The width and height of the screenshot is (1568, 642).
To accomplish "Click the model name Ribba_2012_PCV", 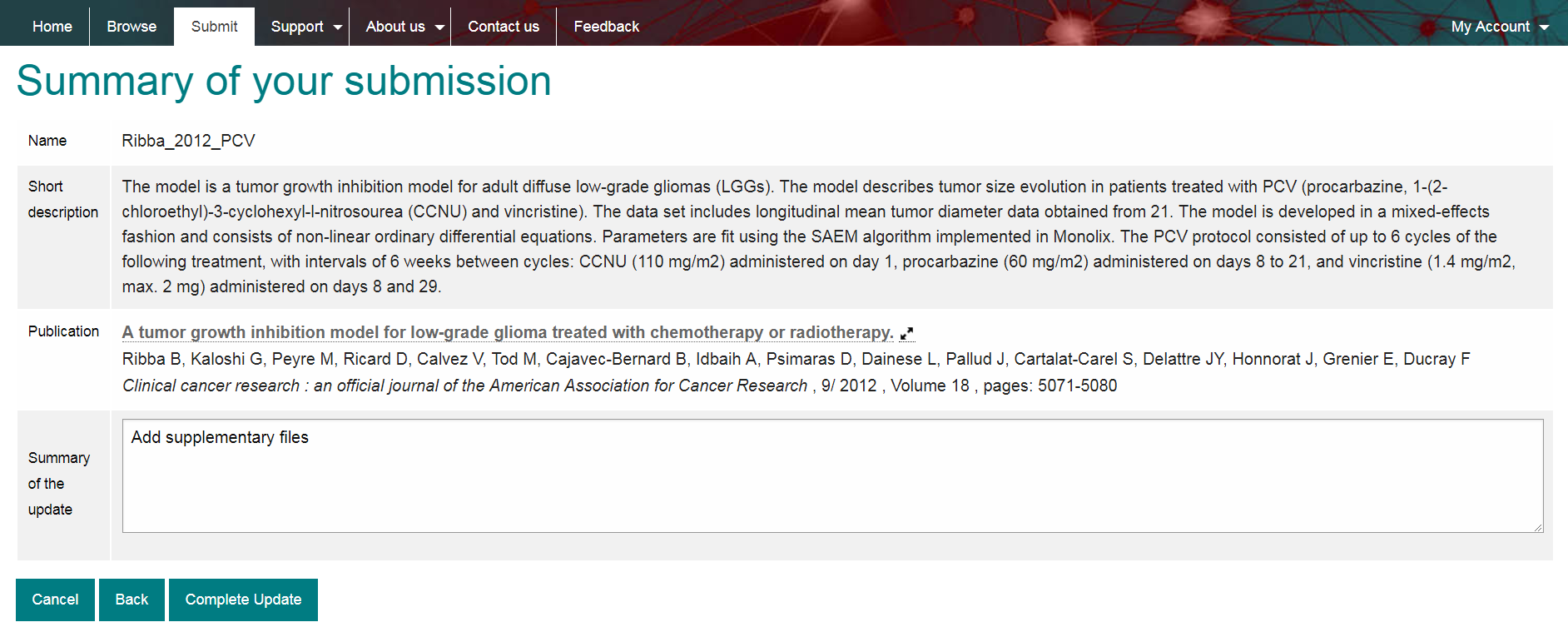I will tap(189, 141).
